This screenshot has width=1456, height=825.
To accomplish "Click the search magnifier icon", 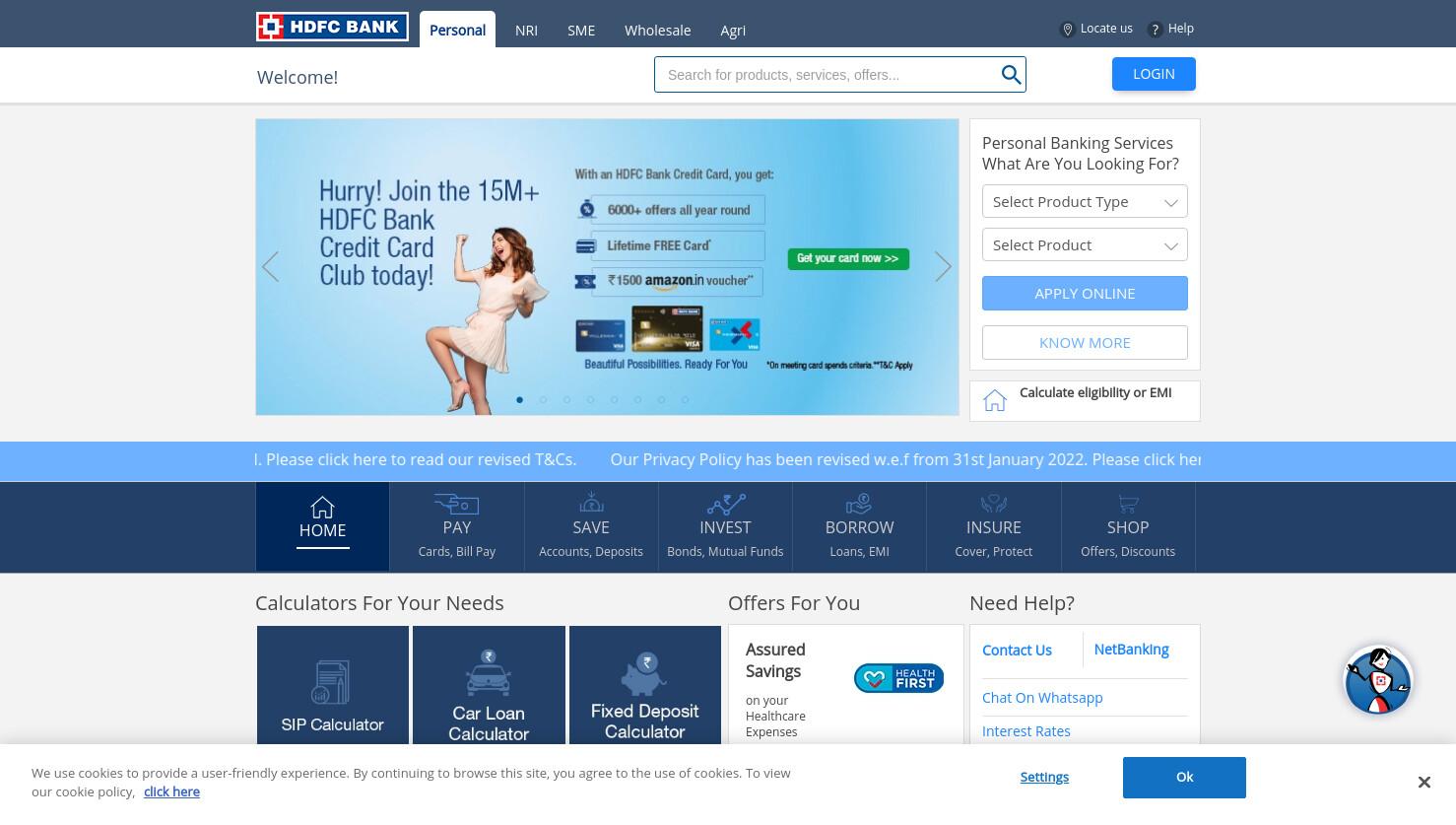I will 1011,75.
